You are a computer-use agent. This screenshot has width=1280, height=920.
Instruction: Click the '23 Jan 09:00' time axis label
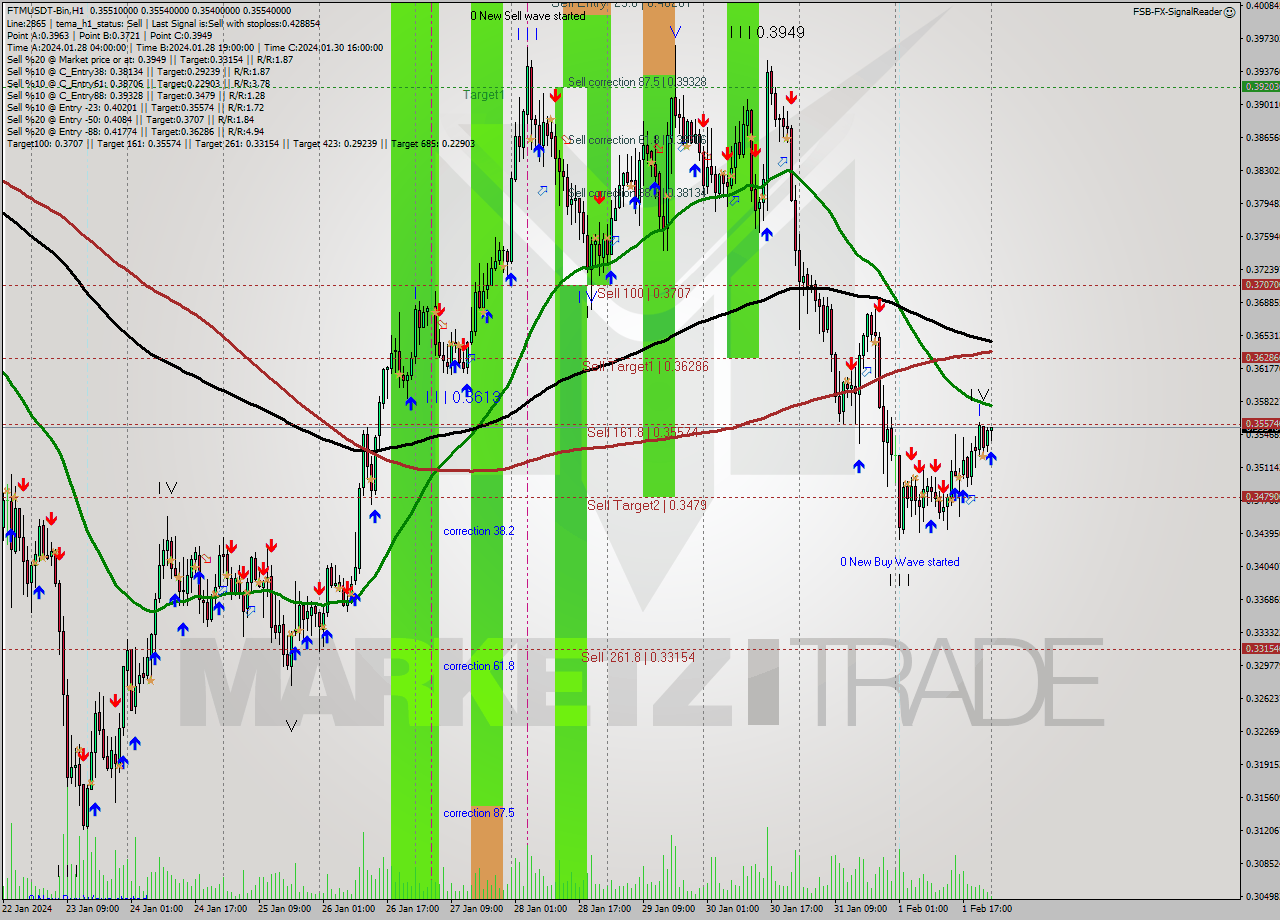(x=92, y=909)
